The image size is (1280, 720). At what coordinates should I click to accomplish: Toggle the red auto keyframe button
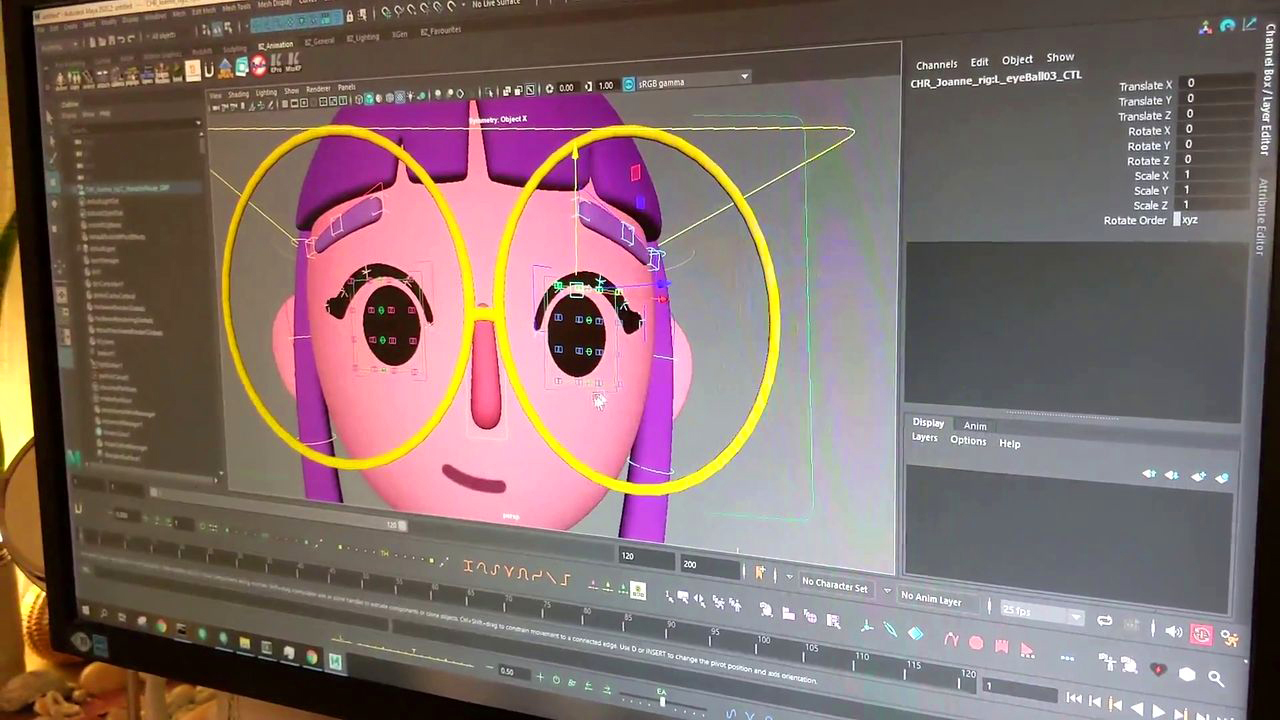(1202, 635)
